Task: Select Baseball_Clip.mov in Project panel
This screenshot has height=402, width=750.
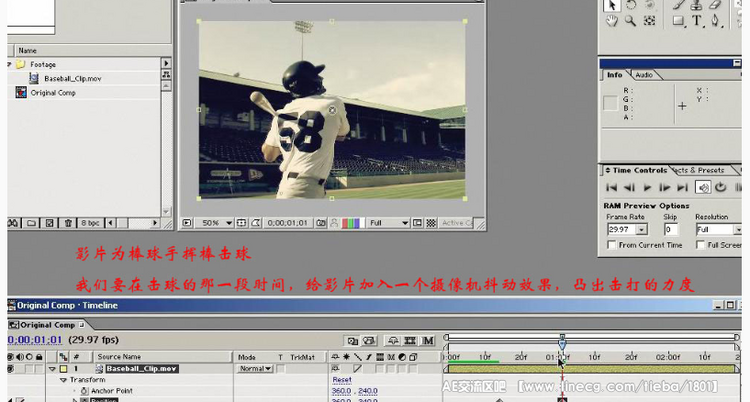Action: pyautogui.click(x=73, y=78)
